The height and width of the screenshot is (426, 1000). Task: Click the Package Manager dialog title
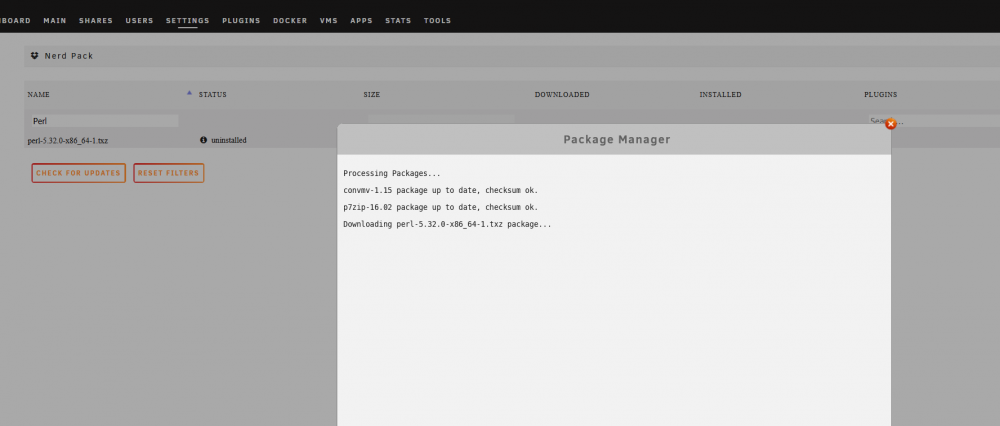(x=617, y=139)
